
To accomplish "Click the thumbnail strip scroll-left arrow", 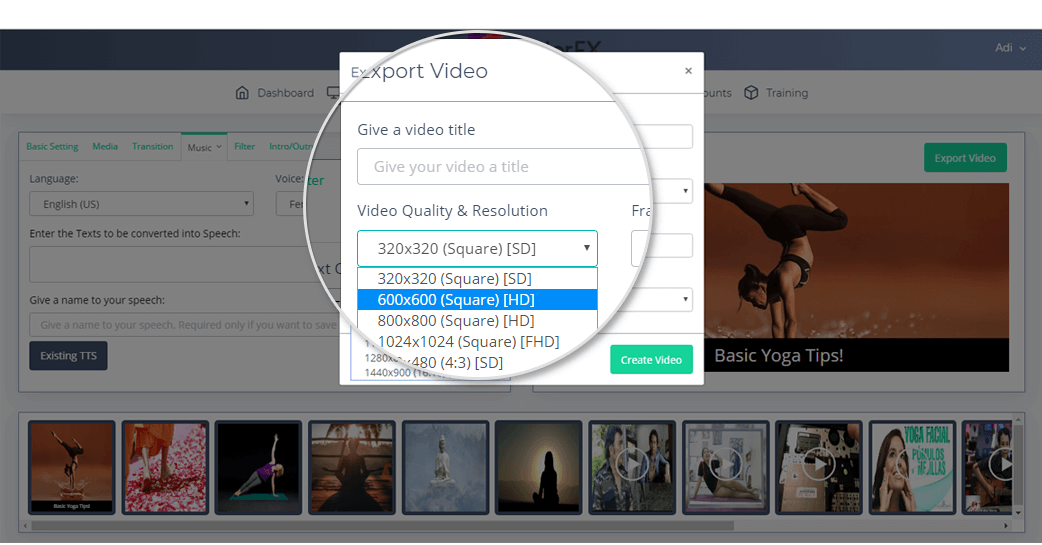I will coord(25,526).
